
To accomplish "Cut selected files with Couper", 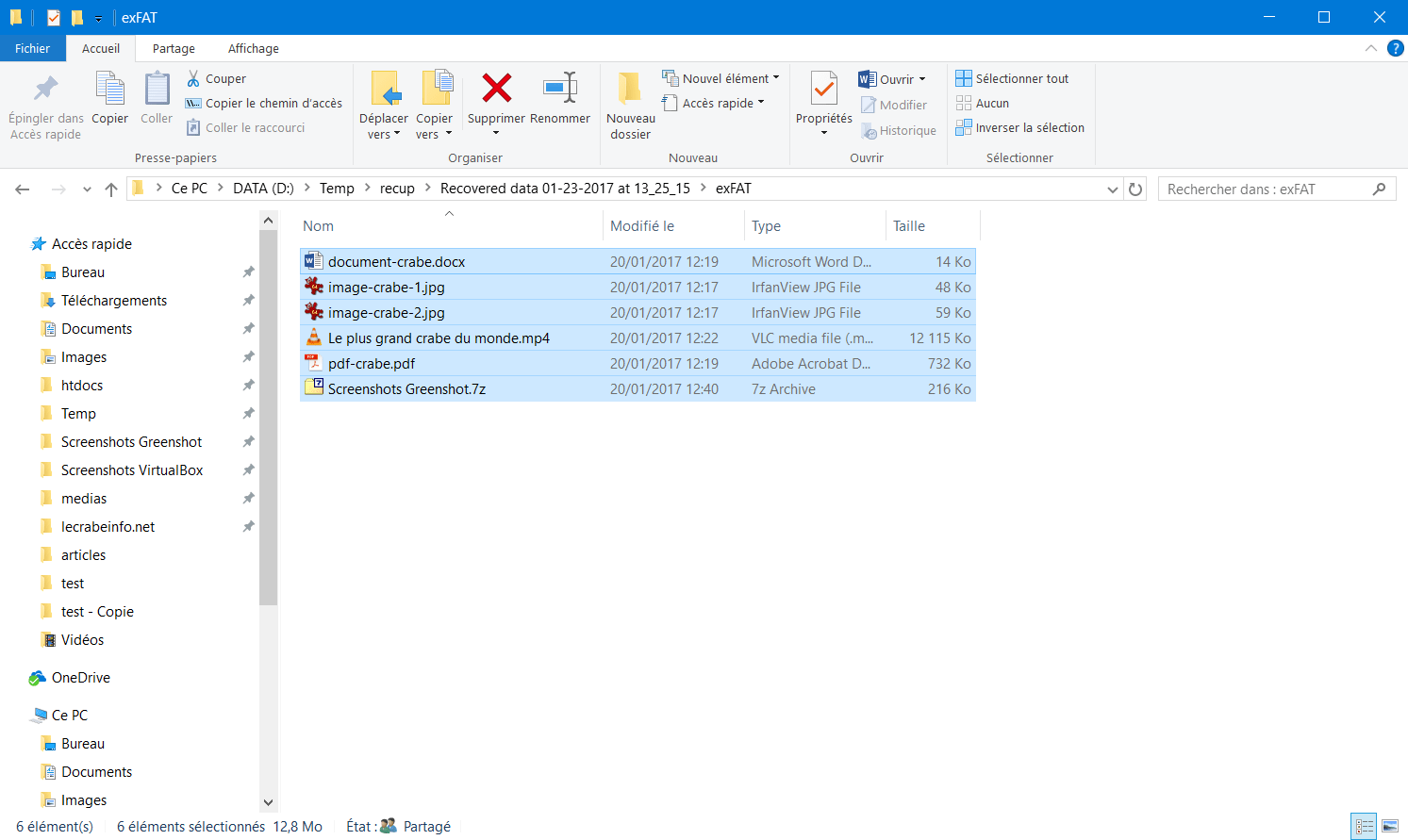I will [x=216, y=79].
